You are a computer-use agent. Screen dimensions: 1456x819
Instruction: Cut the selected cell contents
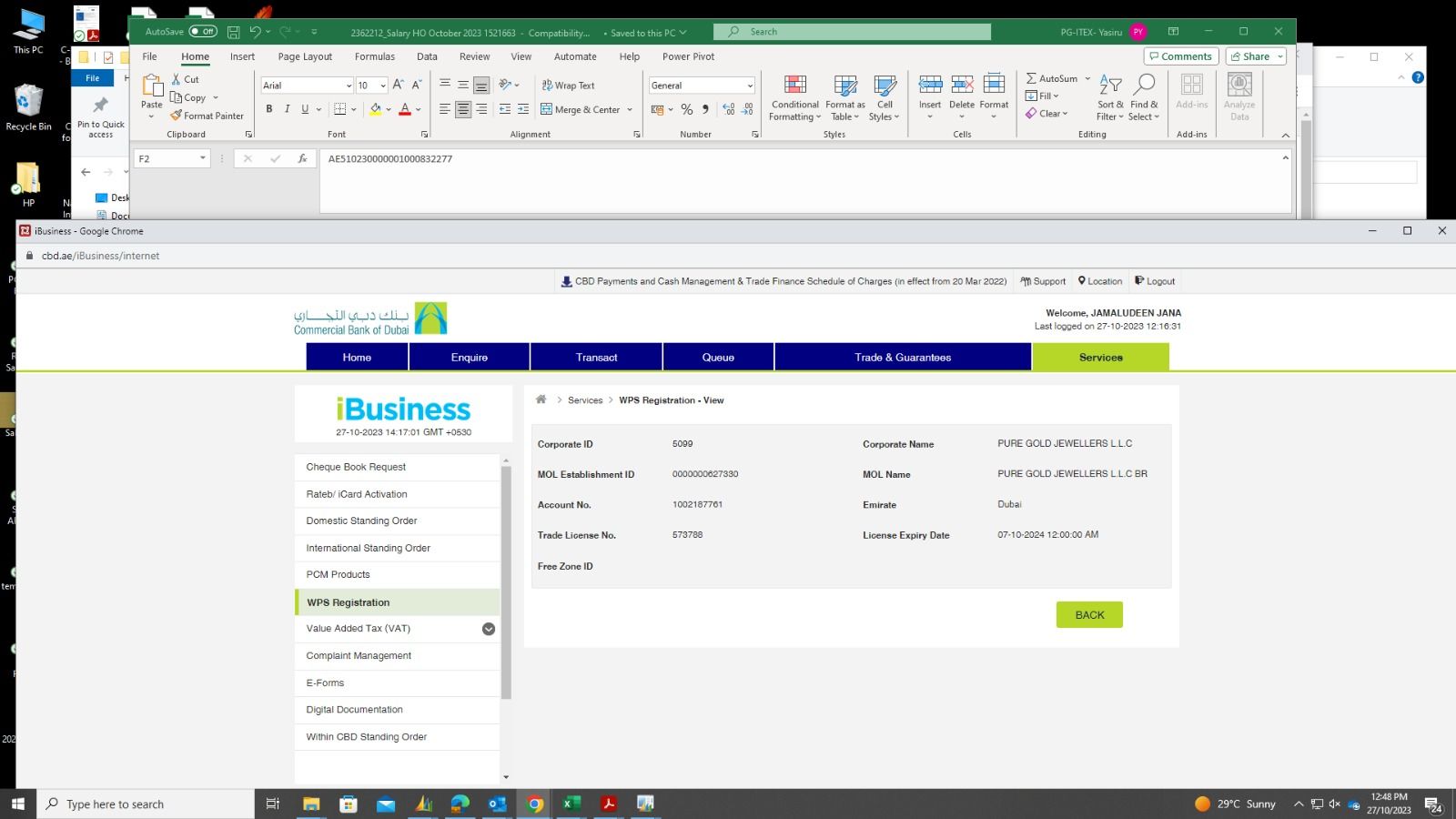186,79
